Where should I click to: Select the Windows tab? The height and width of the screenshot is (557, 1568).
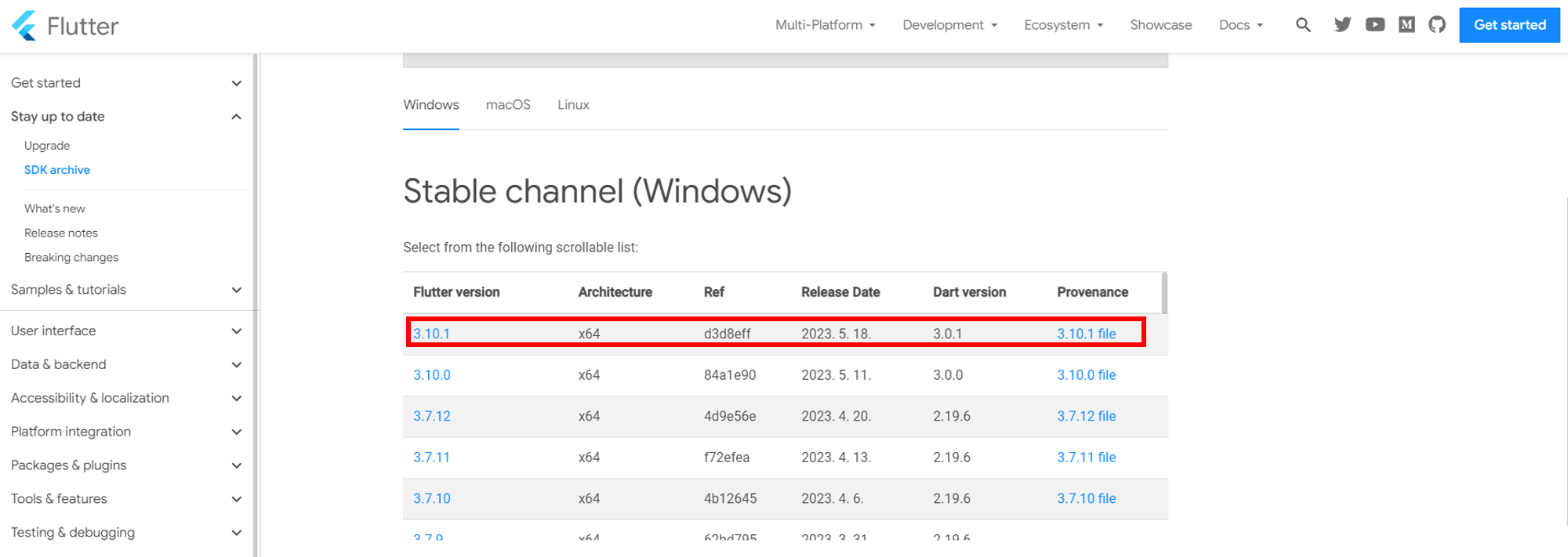(x=431, y=105)
